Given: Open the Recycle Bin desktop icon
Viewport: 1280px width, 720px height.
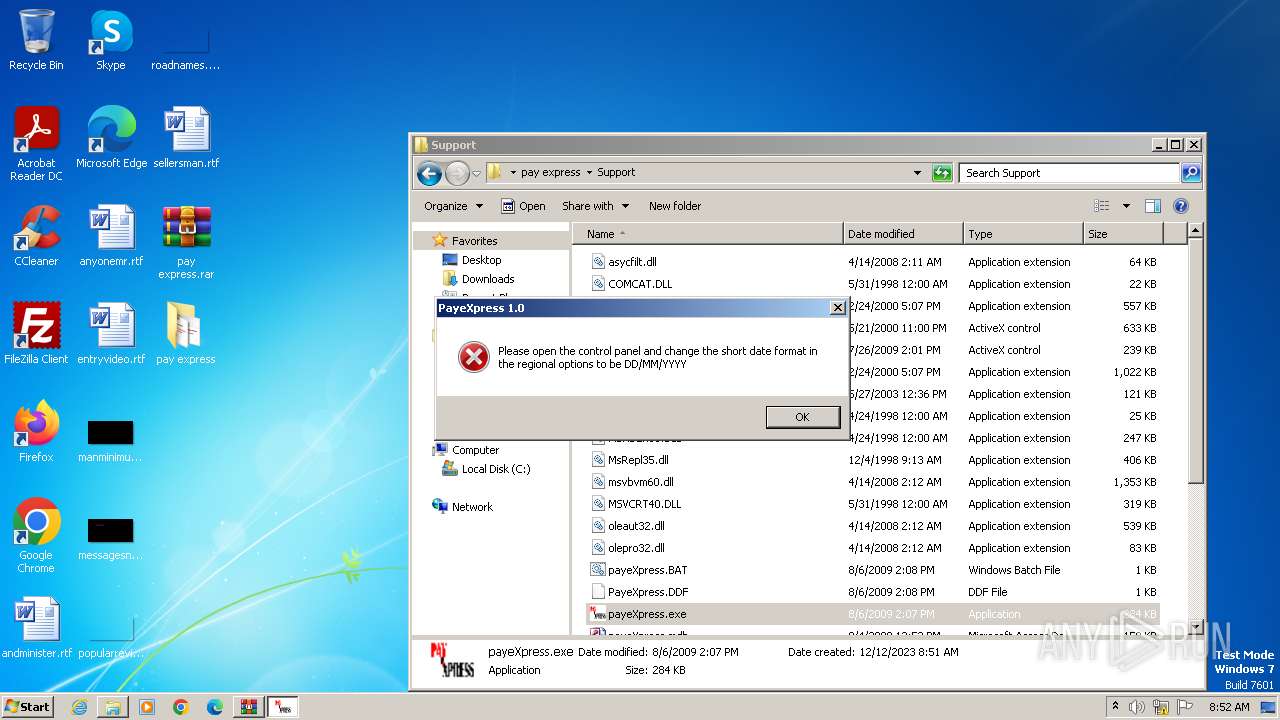Looking at the screenshot, I should tap(36, 40).
